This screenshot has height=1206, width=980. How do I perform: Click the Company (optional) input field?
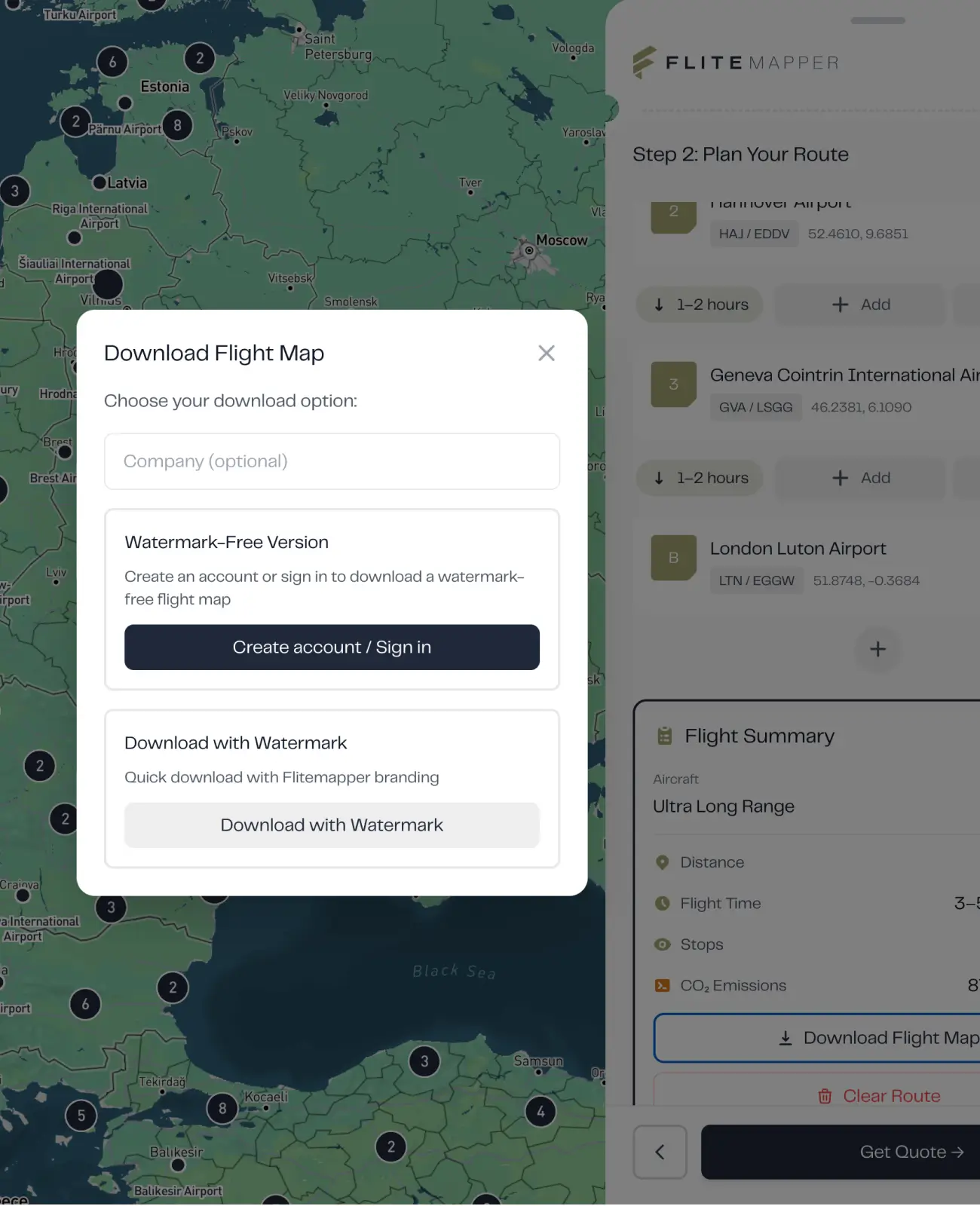(332, 461)
